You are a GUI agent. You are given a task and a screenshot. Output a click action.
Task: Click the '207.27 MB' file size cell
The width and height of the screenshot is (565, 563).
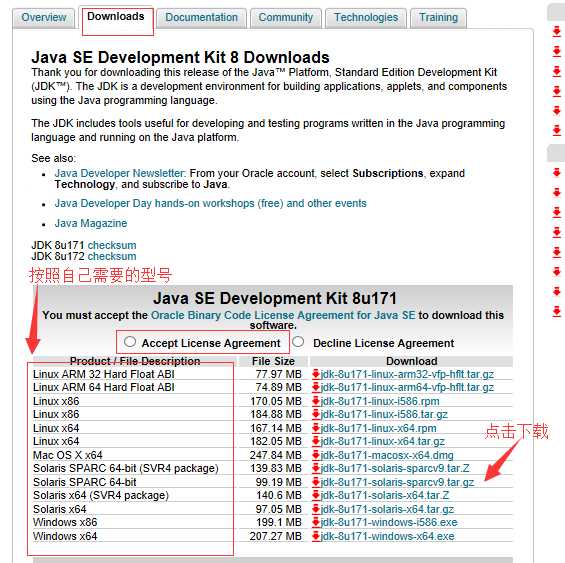click(x=276, y=536)
